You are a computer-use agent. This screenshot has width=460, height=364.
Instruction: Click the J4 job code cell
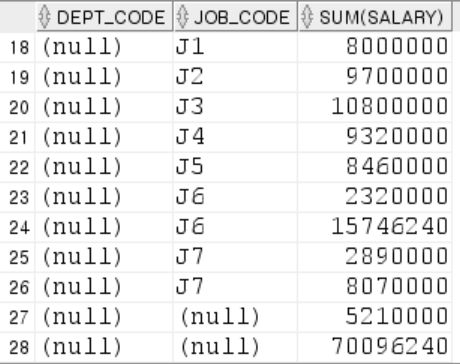tap(235, 137)
